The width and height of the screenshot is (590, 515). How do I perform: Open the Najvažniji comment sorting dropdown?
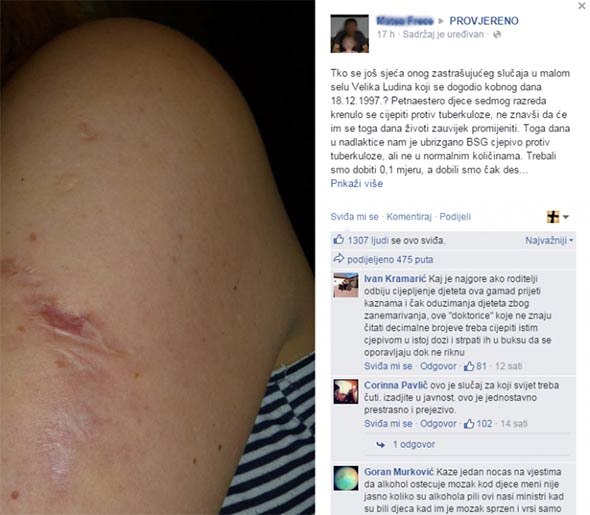click(x=549, y=240)
